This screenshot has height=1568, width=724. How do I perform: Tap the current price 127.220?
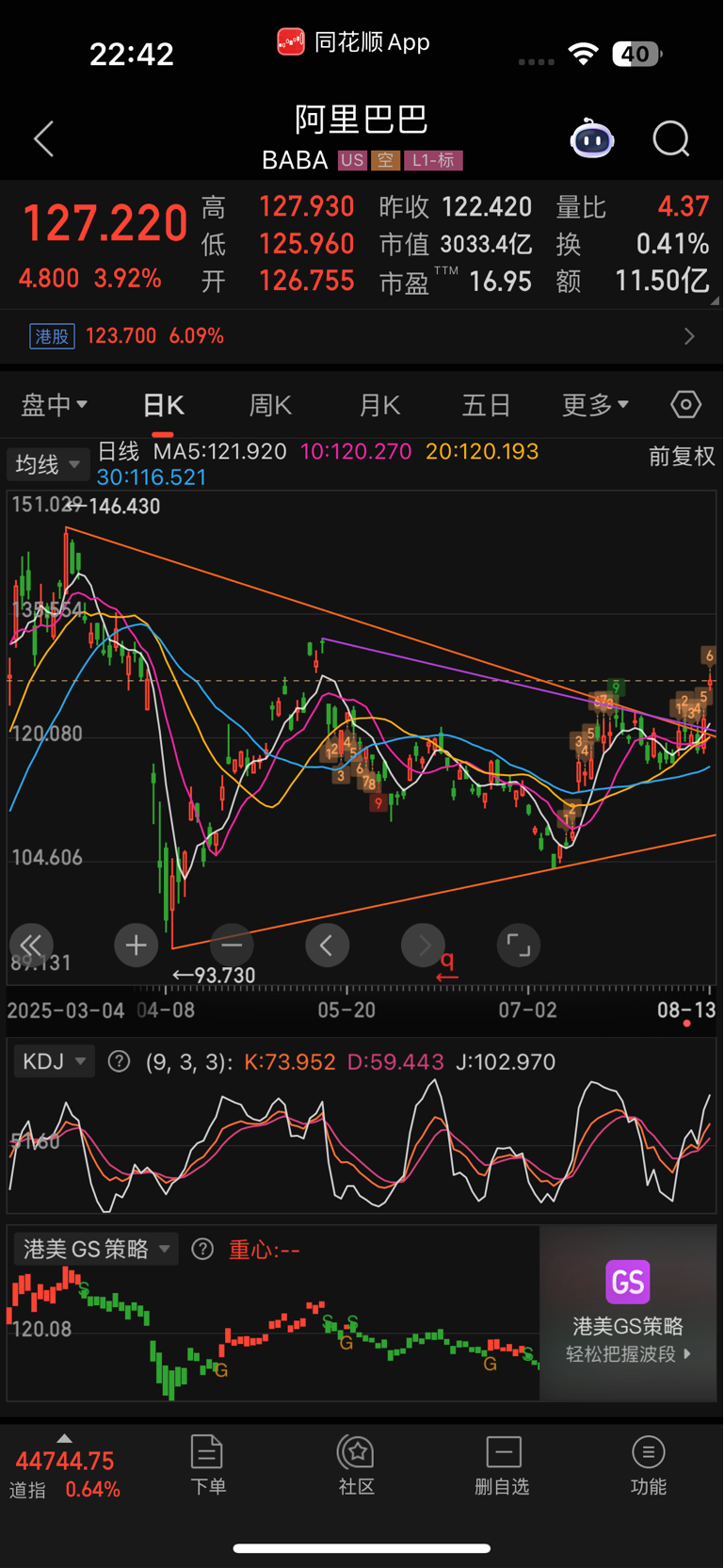(105, 223)
